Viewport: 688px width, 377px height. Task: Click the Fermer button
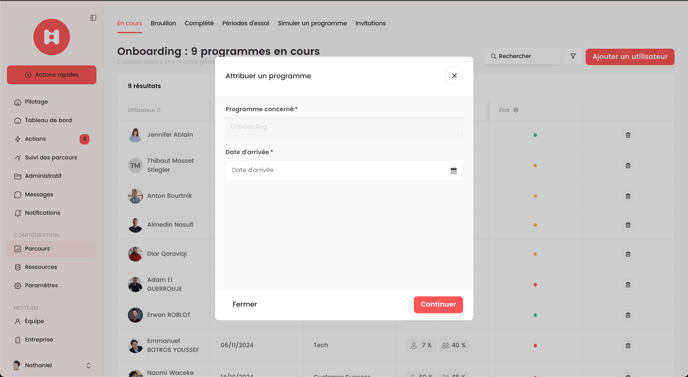244,305
